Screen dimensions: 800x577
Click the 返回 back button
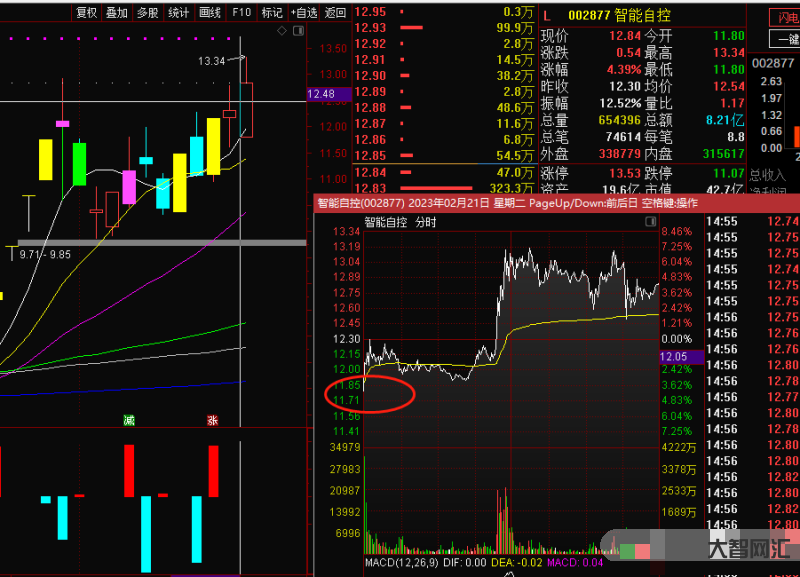(x=335, y=13)
